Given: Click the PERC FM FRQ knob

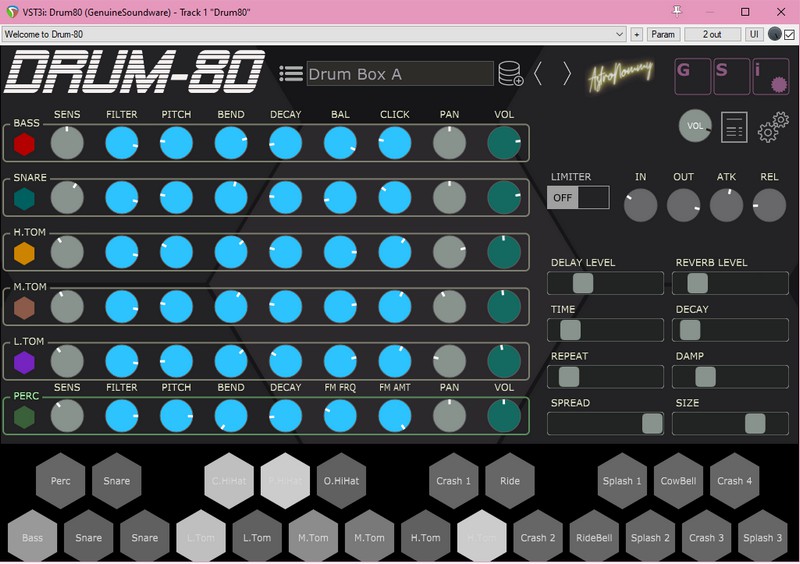Looking at the screenshot, I should pos(340,416).
